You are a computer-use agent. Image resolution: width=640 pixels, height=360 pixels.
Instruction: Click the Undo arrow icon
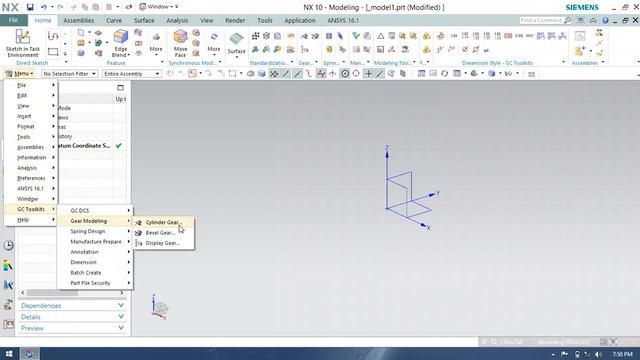(44, 7)
